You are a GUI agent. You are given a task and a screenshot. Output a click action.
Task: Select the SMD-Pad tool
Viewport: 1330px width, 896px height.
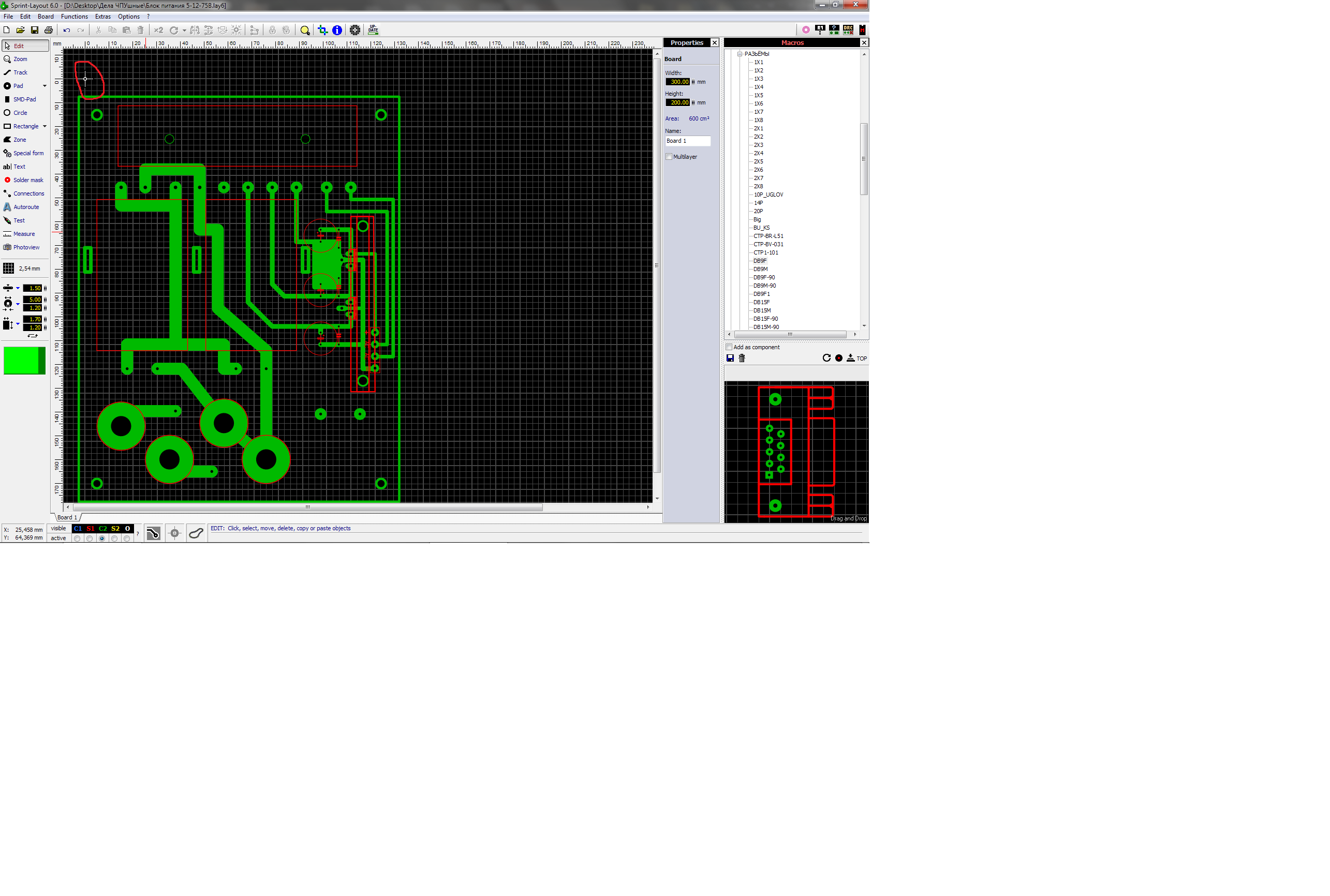24,99
